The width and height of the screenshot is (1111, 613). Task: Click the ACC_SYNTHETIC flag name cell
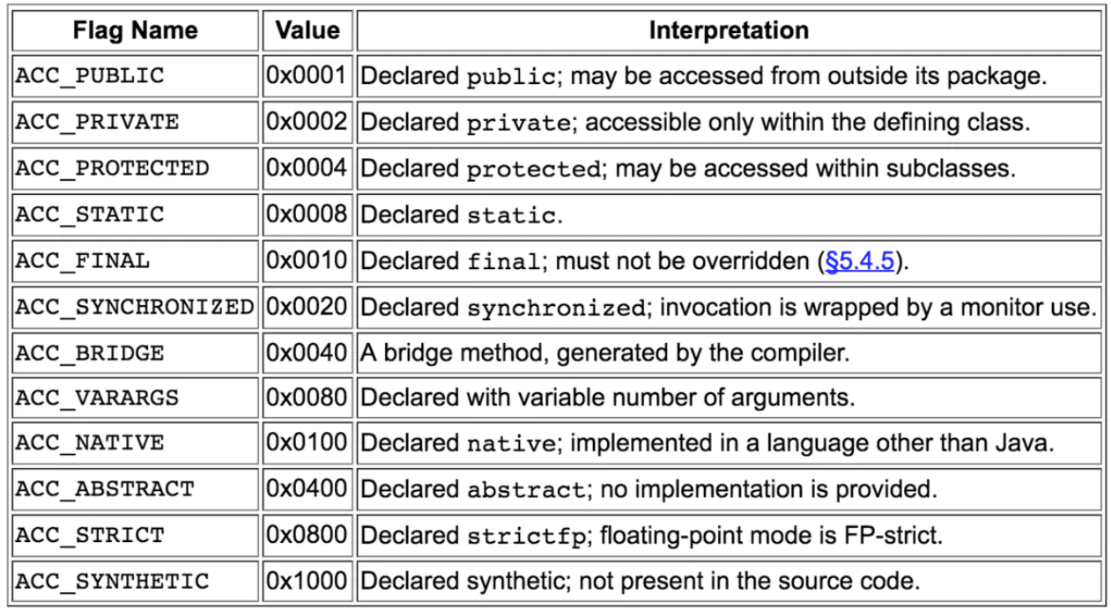[112, 582]
